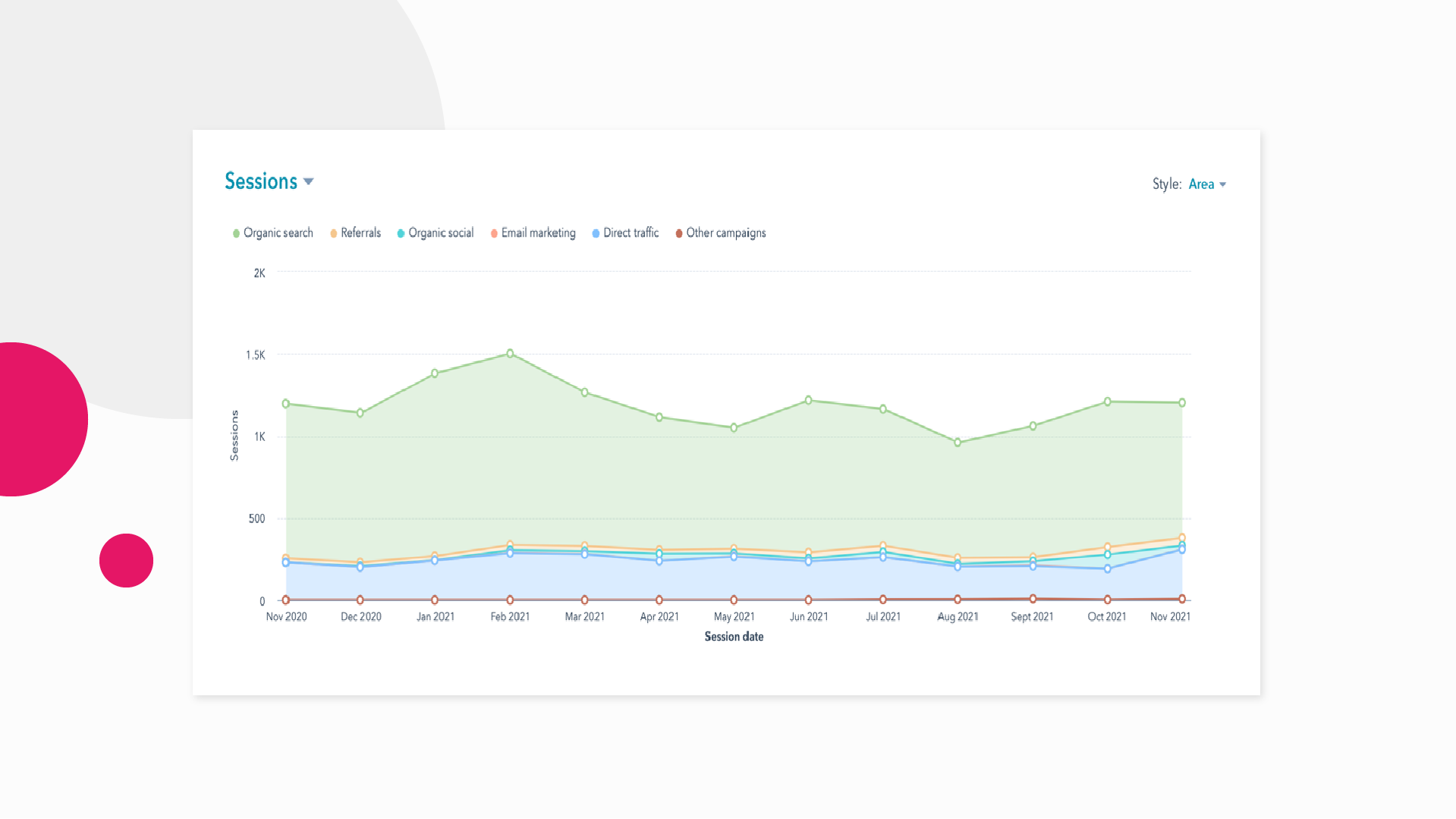Image resolution: width=1456 pixels, height=819 pixels.
Task: Select Other campaigns data point for Sept 2021
Action: tap(1033, 599)
